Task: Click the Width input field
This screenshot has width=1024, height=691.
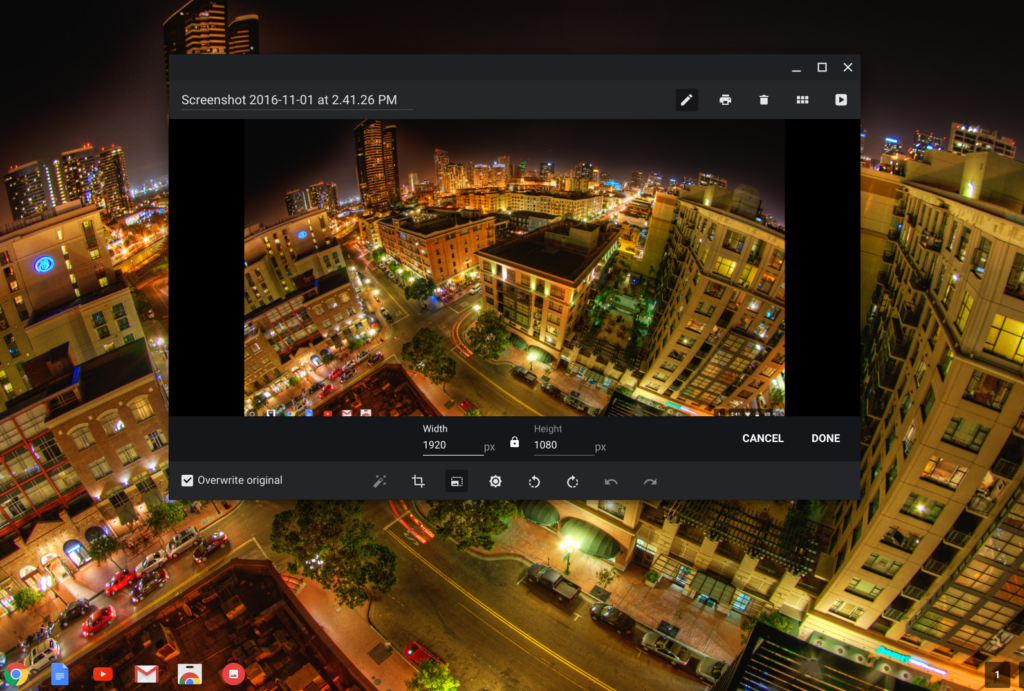Action: 451,446
